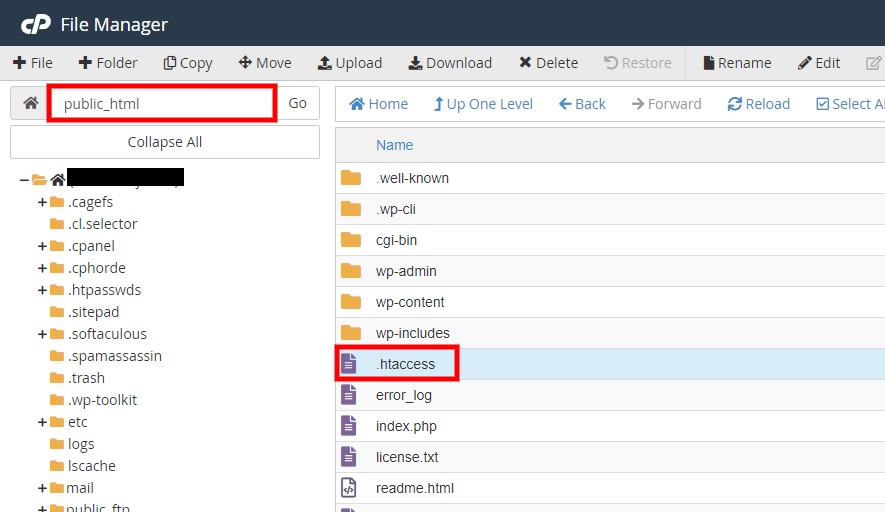Select the index.php file name
The height and width of the screenshot is (512, 885).
click(406, 426)
